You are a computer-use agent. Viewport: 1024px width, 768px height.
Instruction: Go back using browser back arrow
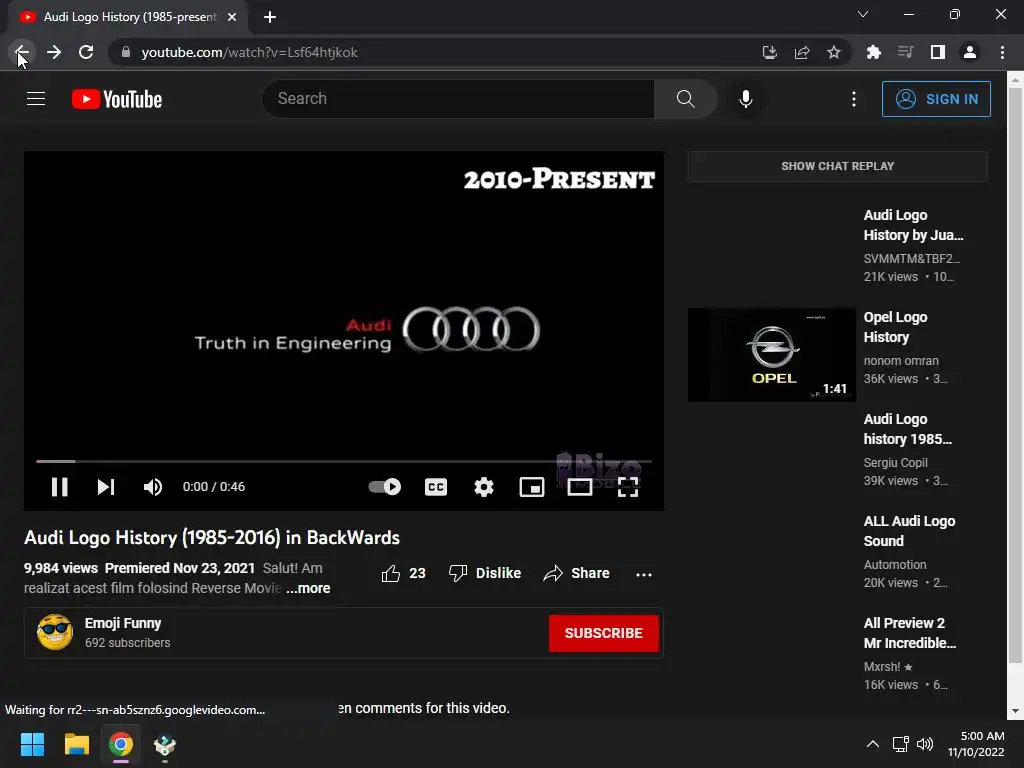22,52
